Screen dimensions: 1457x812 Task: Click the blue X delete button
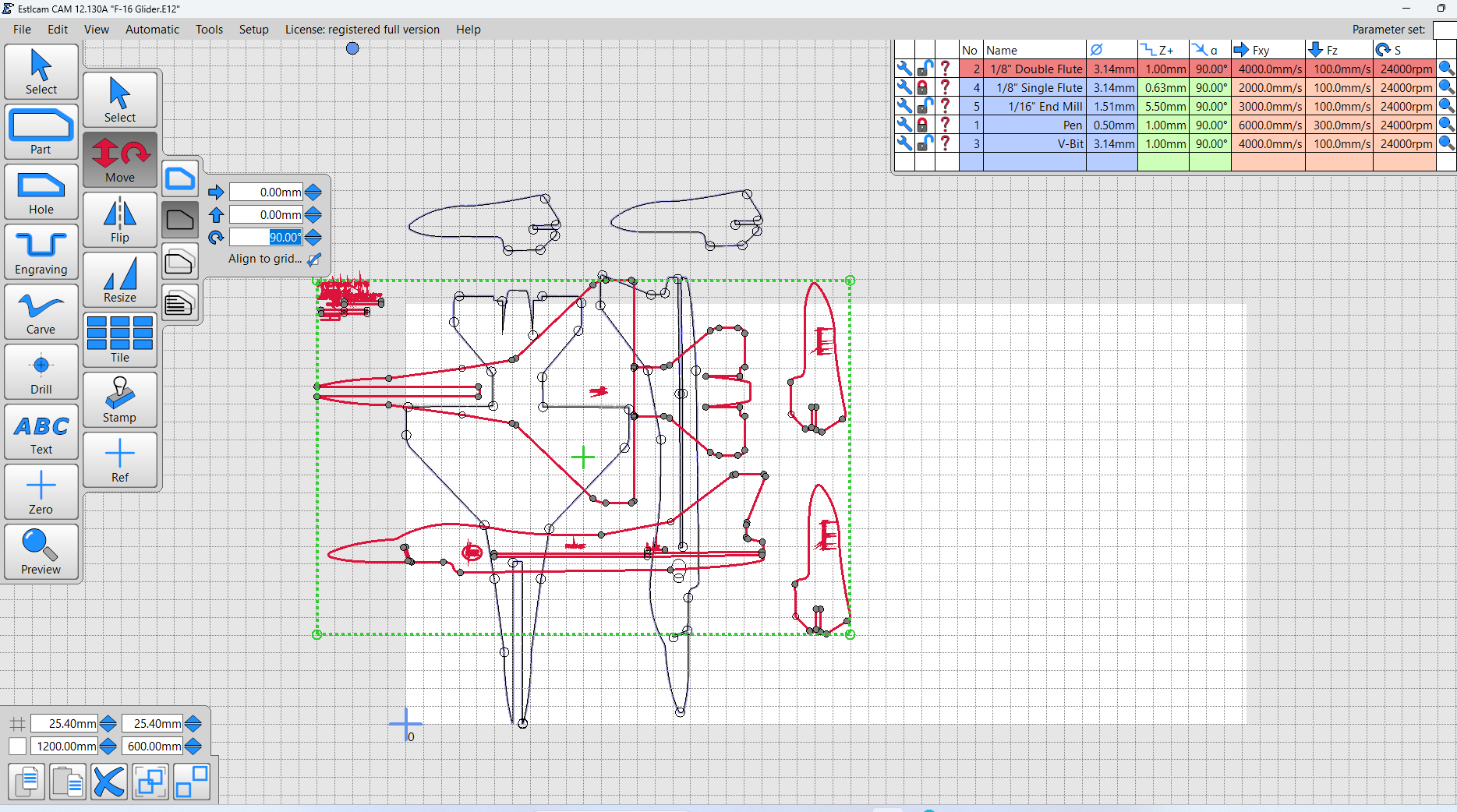109,782
